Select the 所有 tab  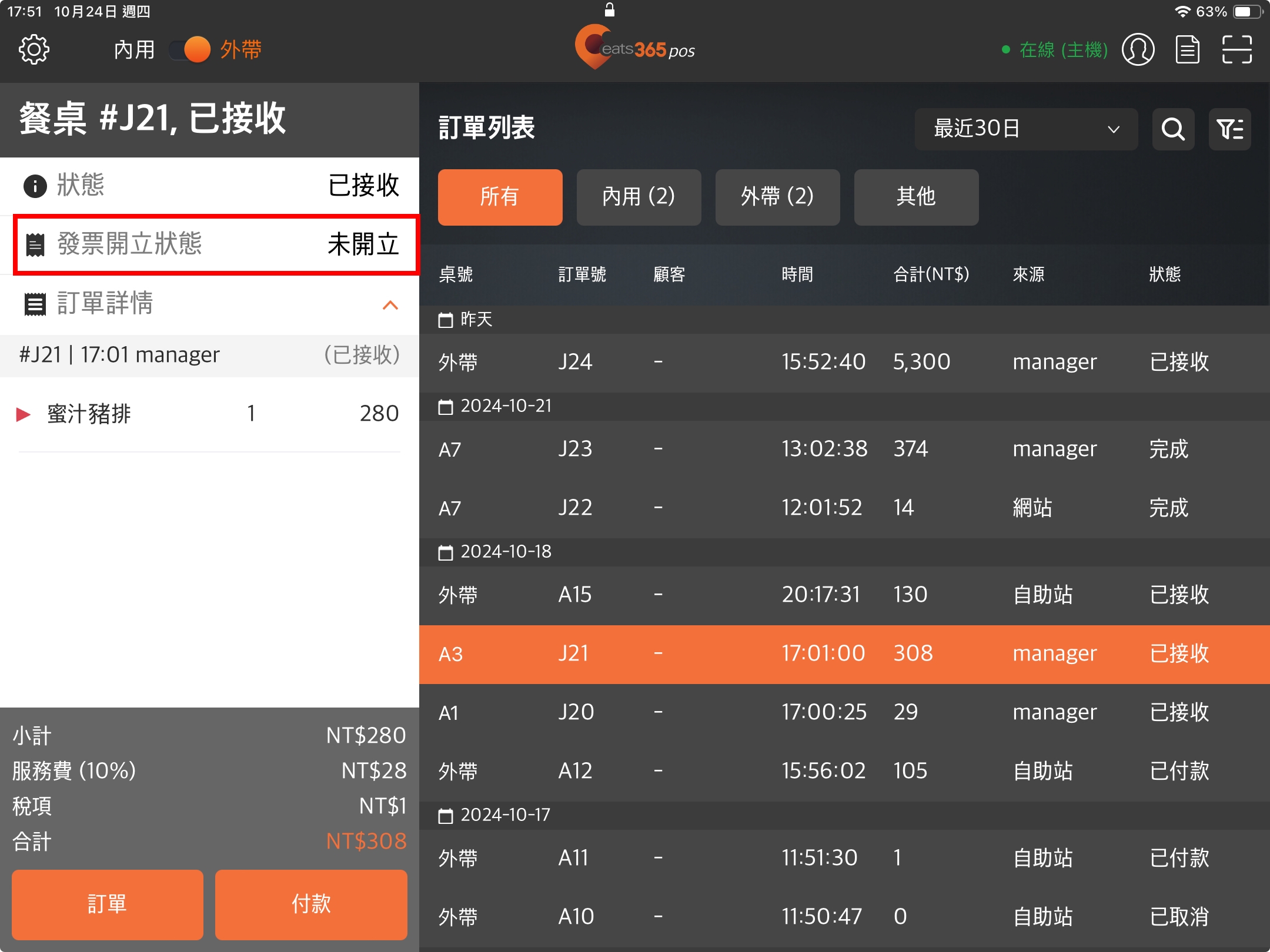[500, 197]
